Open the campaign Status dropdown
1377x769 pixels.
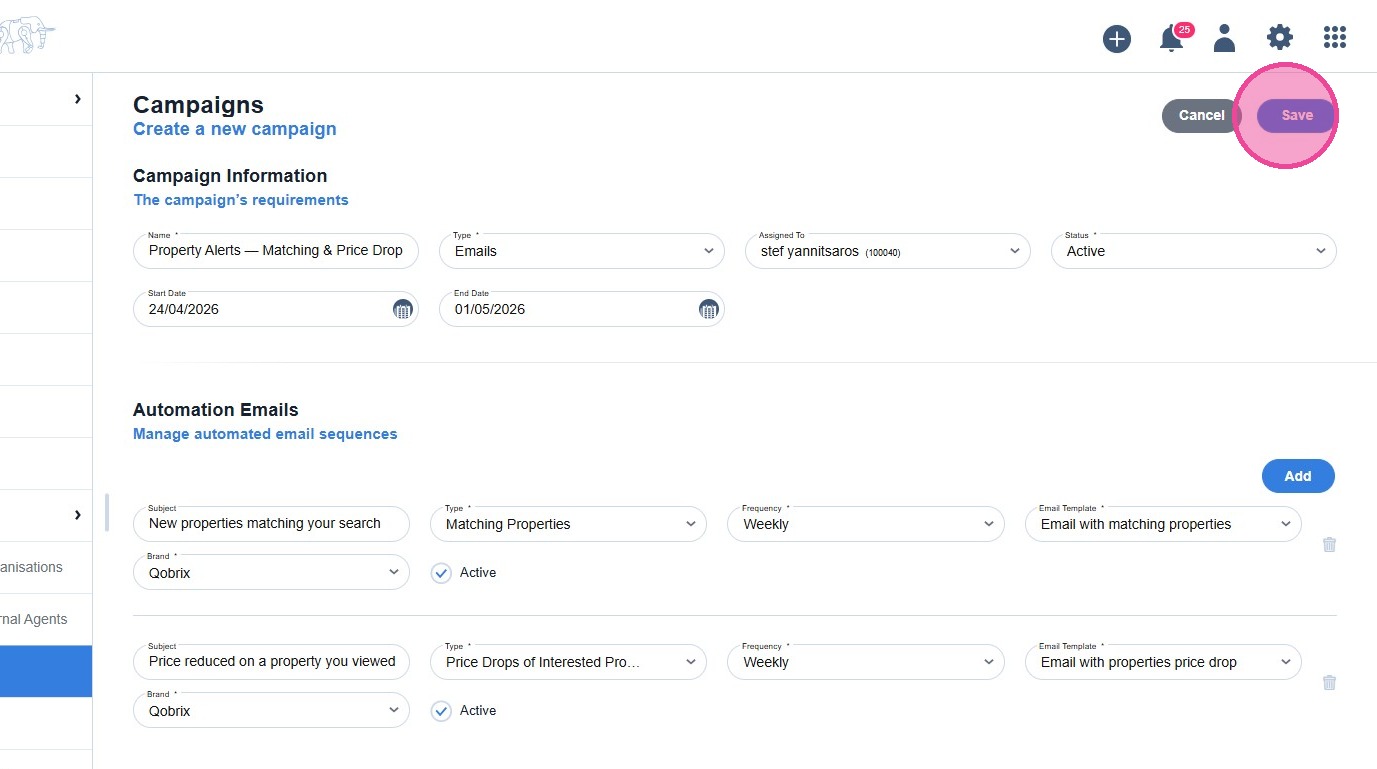[x=1193, y=251]
